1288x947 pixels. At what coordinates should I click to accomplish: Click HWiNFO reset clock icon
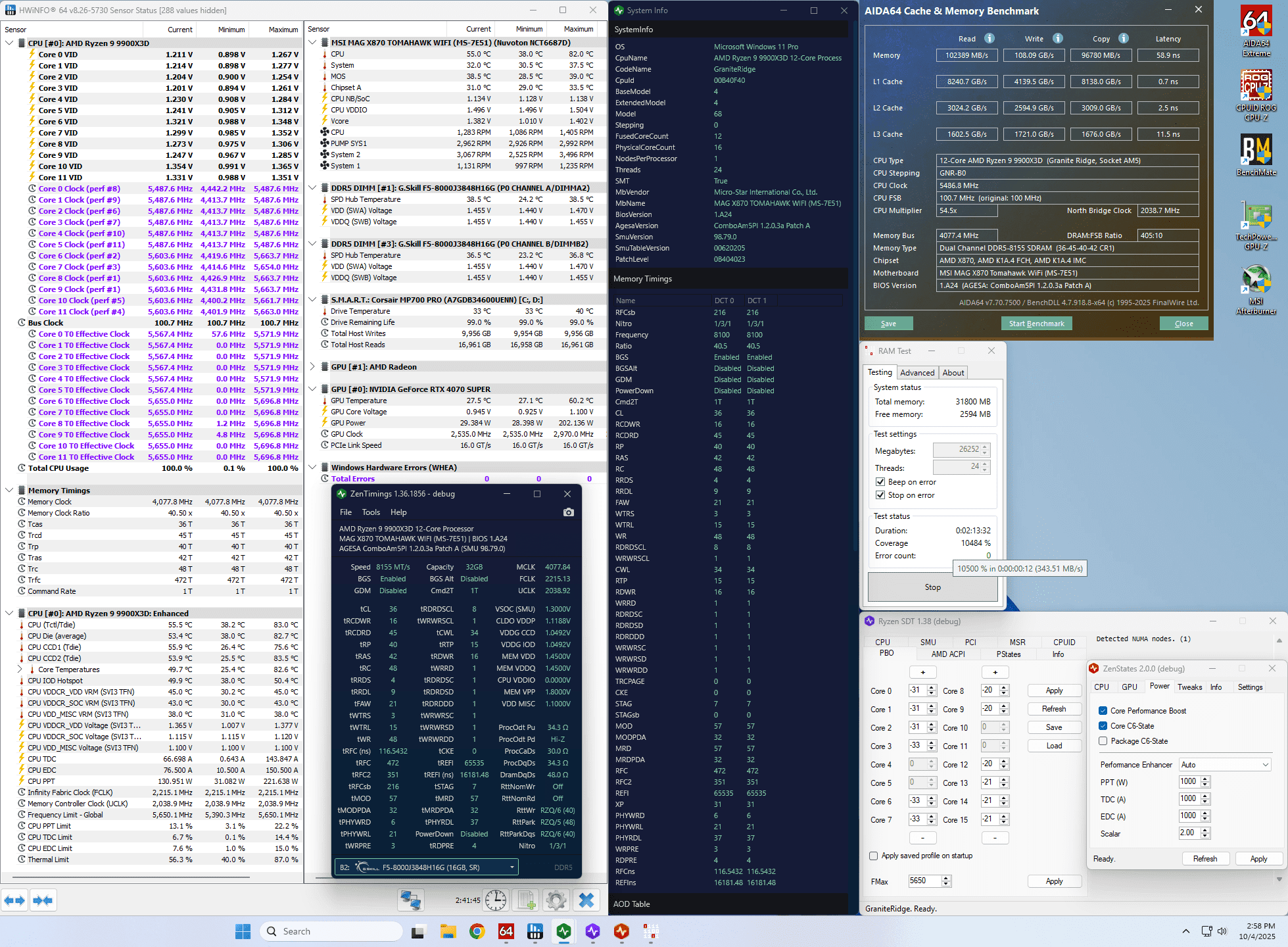(496, 900)
